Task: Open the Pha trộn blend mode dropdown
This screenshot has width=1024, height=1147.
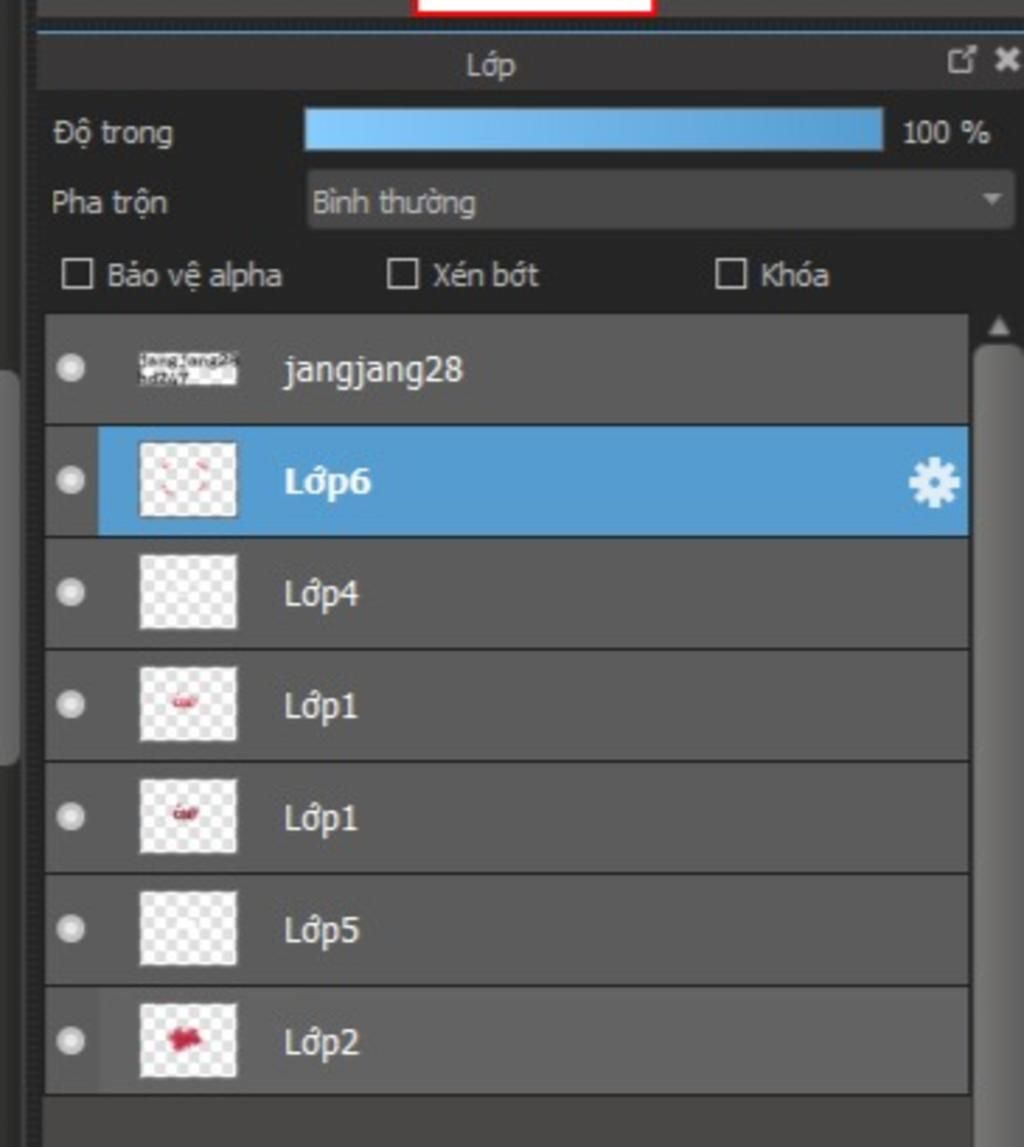Action: tap(660, 200)
